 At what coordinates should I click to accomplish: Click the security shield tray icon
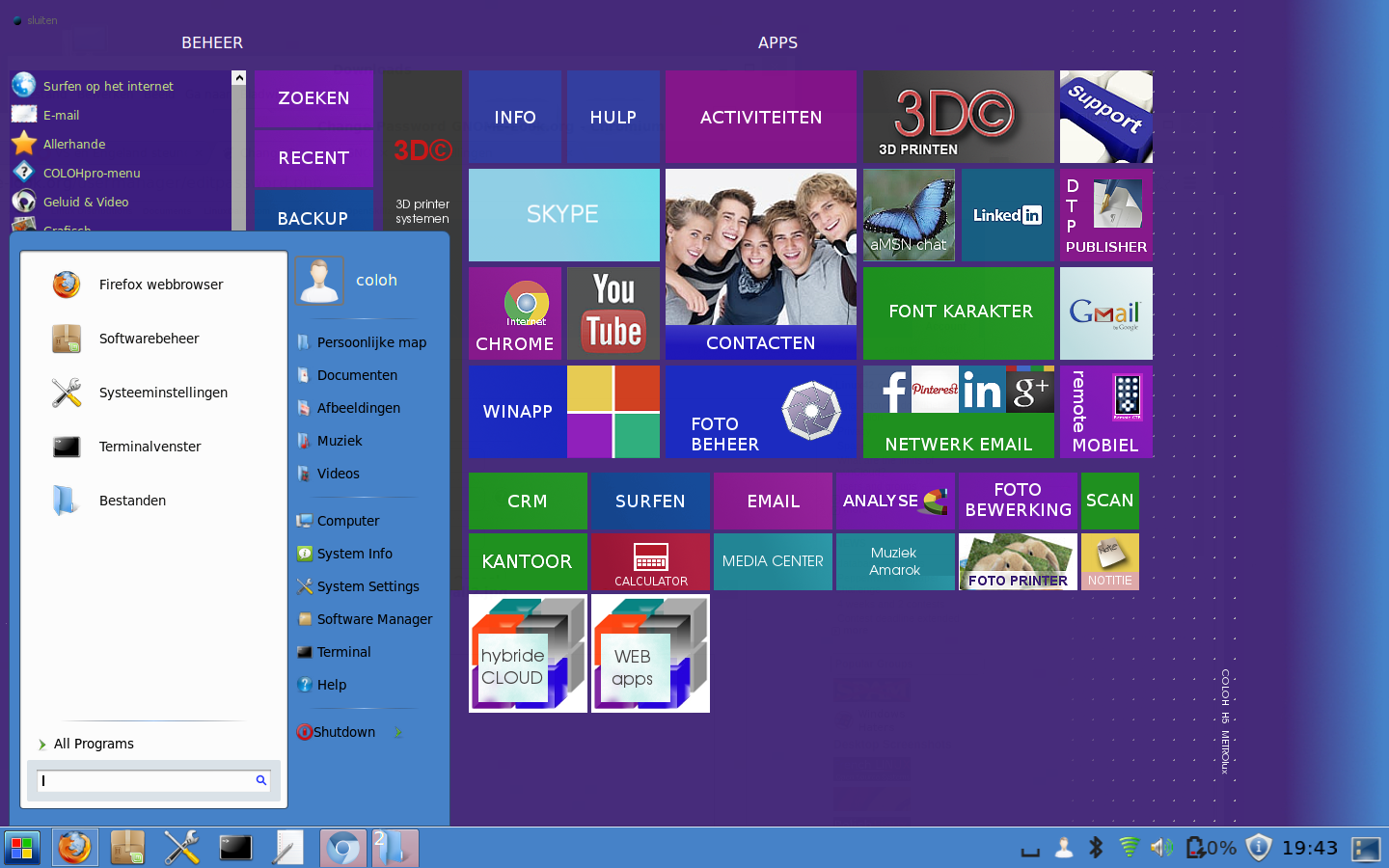pos(1258,848)
